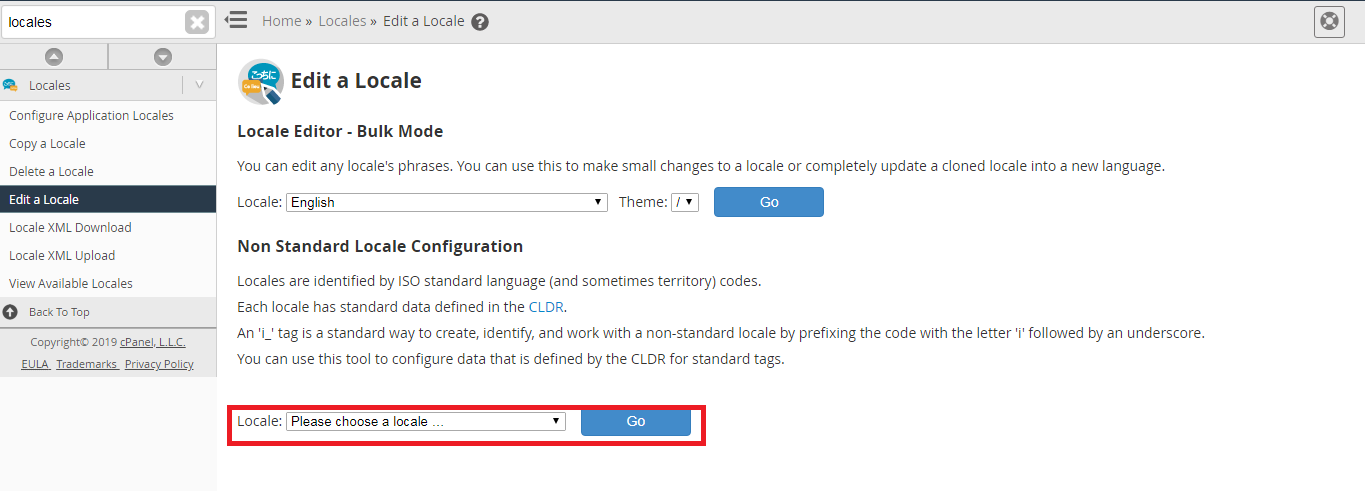Viewport: 1365px width, 491px height.
Task: Open the English locale dropdown
Action: pyautogui.click(x=447, y=202)
